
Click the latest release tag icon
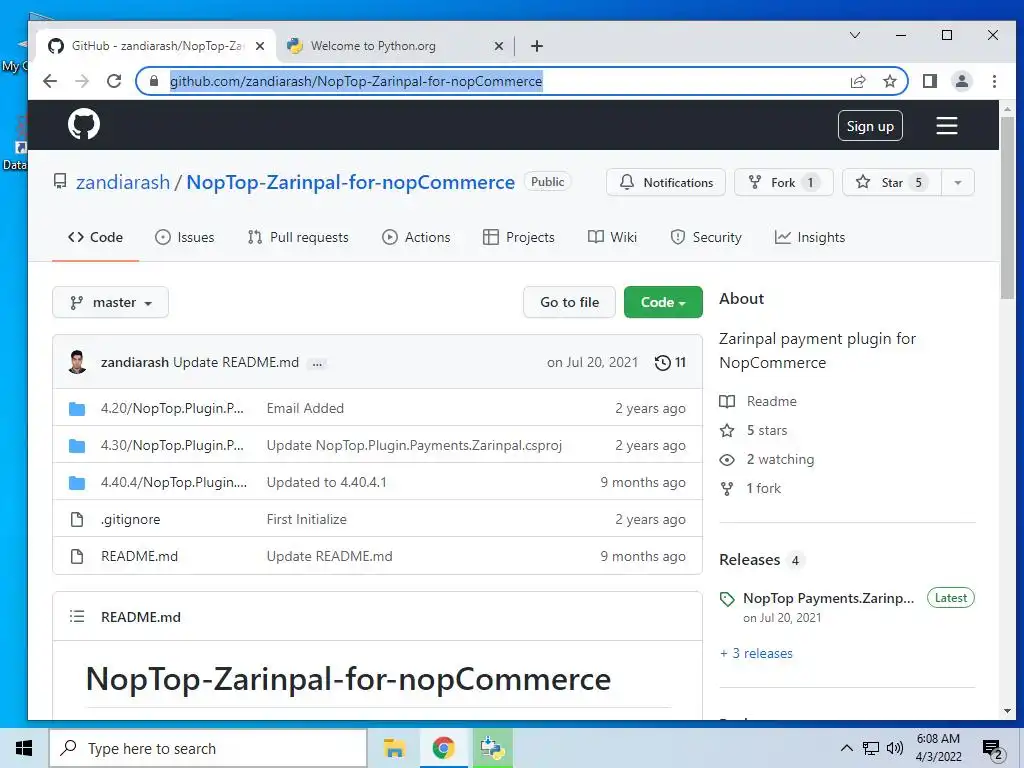click(x=727, y=599)
